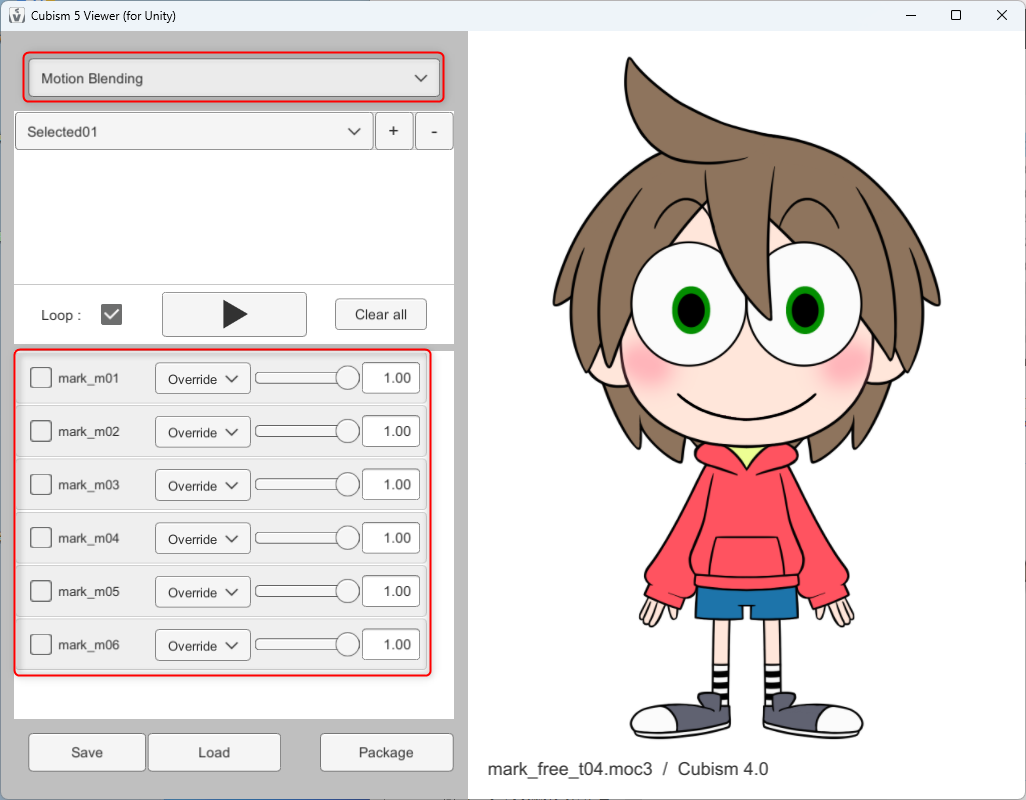Click the mark_m03 weight slider handle
Viewport: 1026px width, 800px height.
coord(347,484)
